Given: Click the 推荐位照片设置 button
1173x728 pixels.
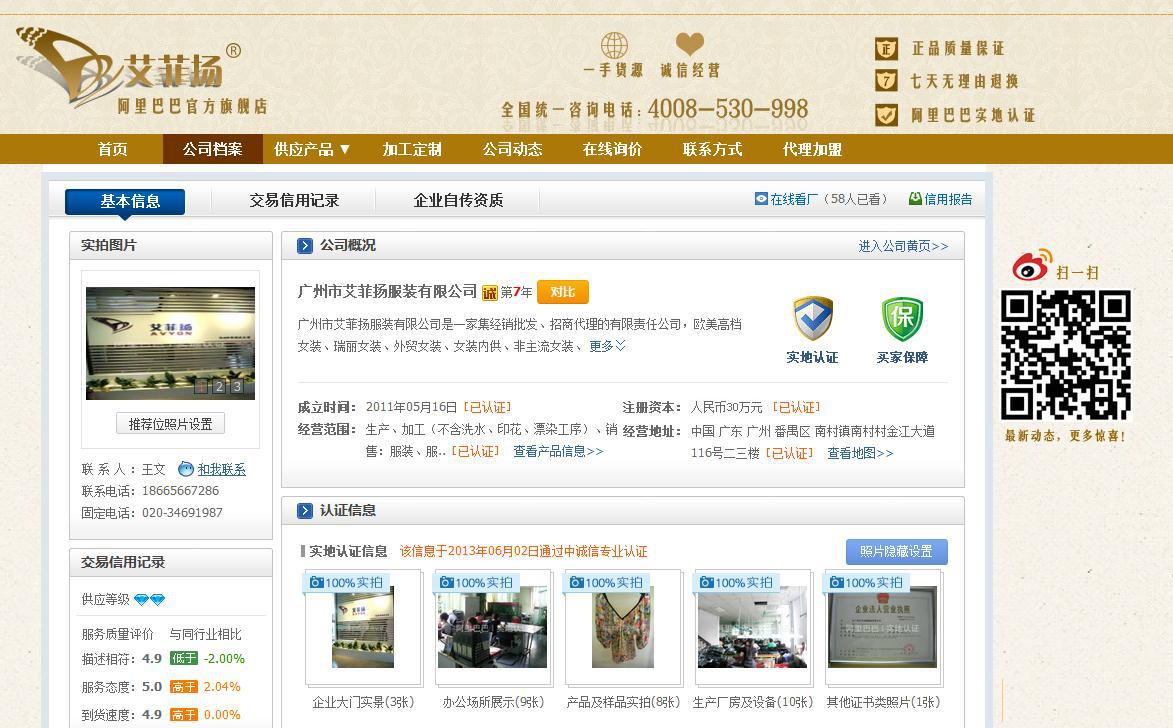Looking at the screenshot, I should [171, 424].
